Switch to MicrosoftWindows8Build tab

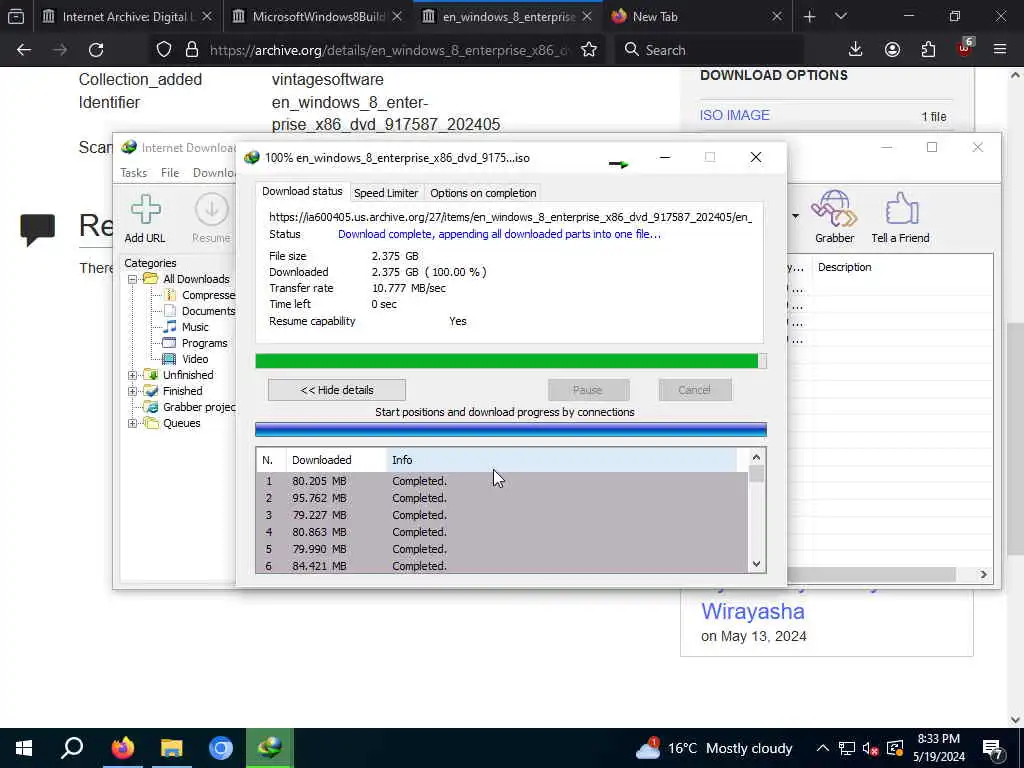318,16
